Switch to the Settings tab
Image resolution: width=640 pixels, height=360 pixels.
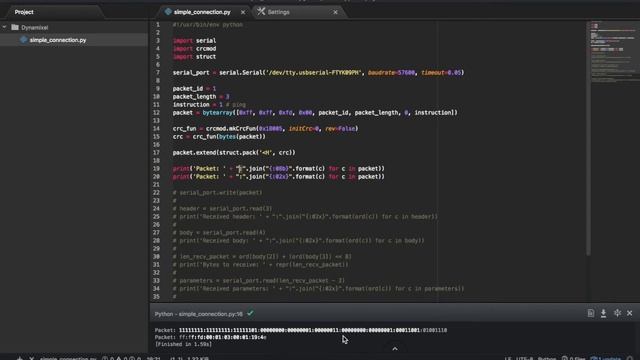(278, 12)
